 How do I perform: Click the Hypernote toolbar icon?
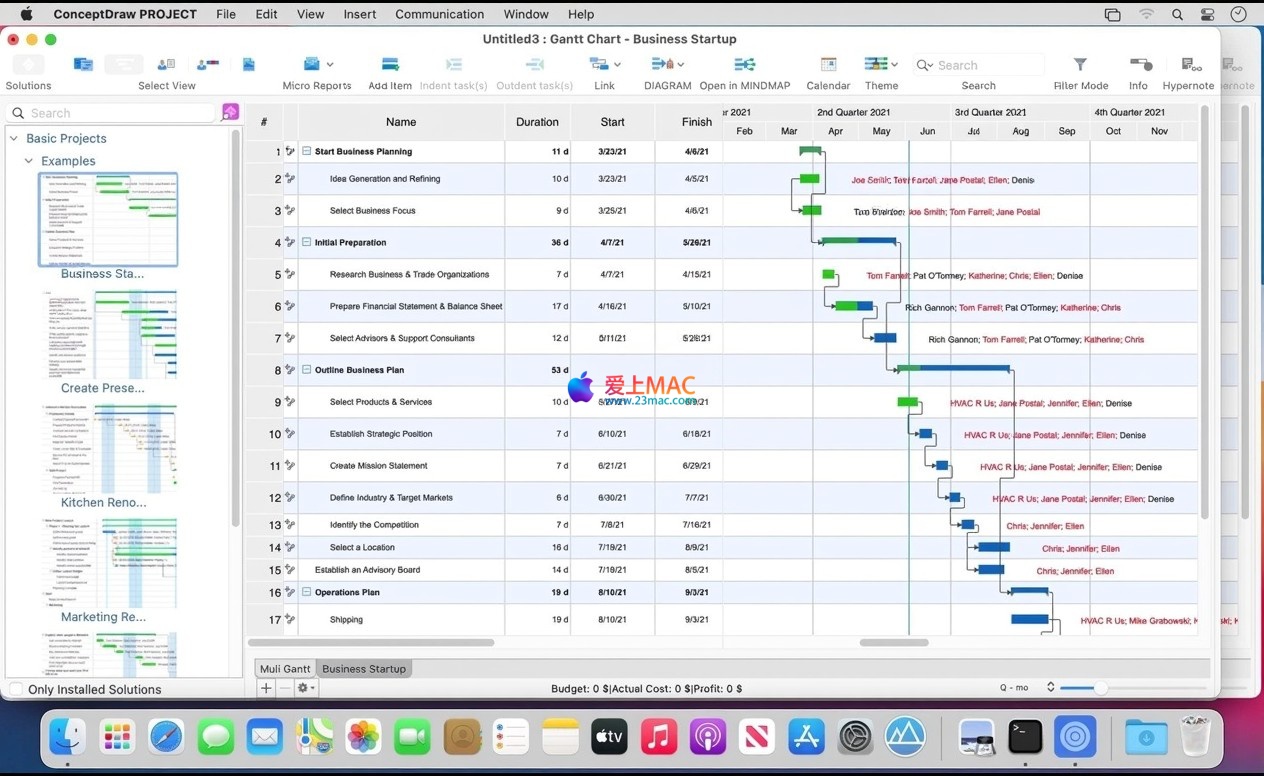point(1188,65)
